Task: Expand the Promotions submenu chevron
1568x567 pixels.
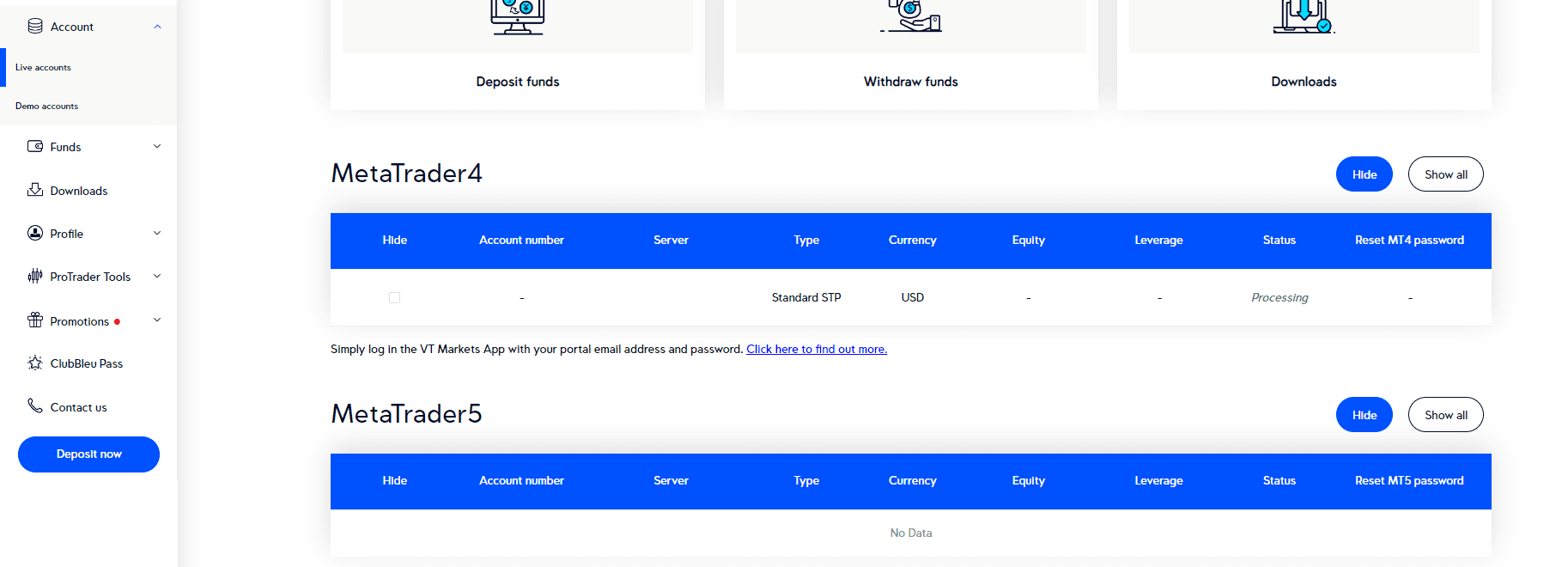Action: point(157,320)
